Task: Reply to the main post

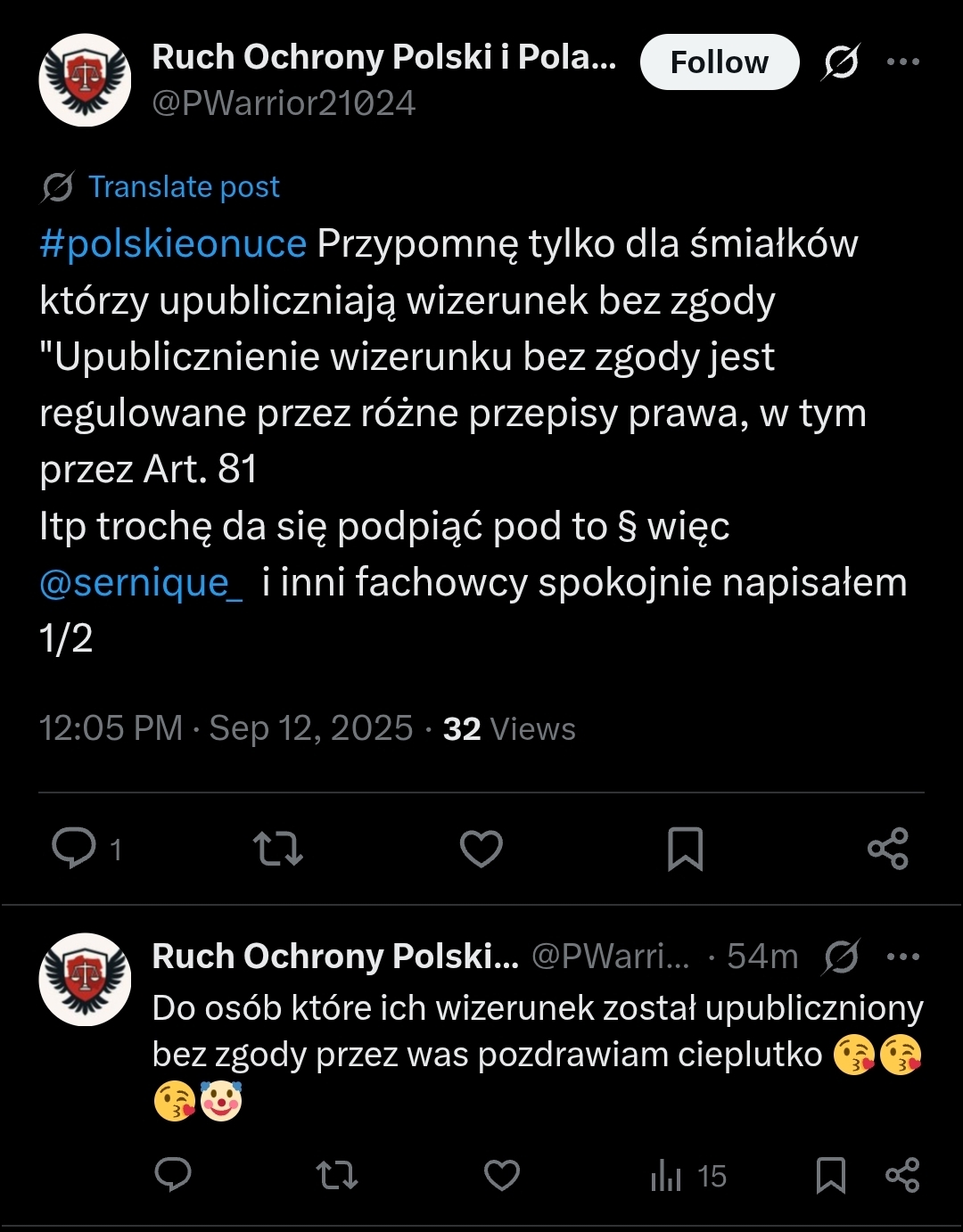Action: (74, 848)
